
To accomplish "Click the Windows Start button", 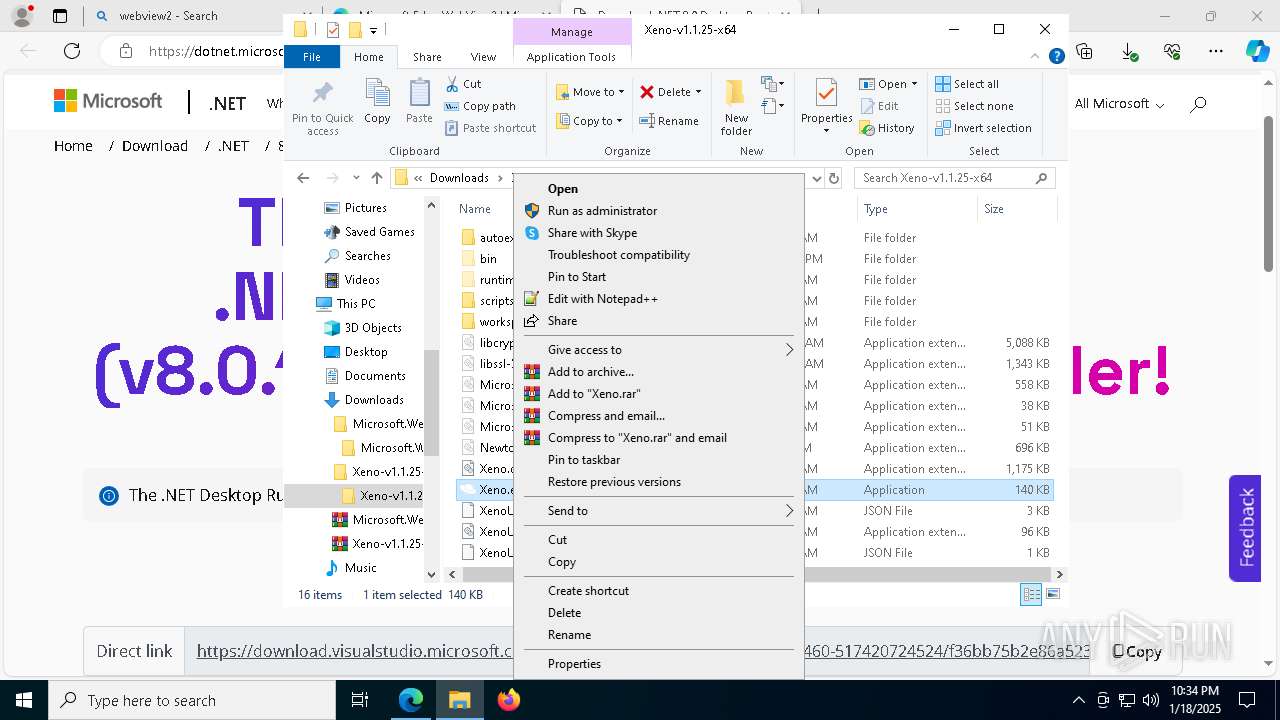I will point(23,700).
